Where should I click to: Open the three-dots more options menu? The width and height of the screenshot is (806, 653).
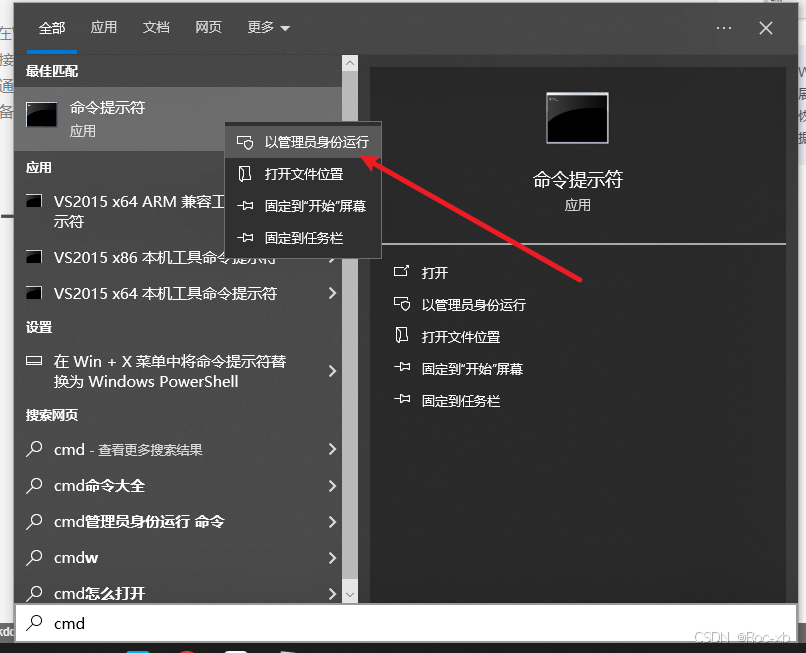point(724,28)
